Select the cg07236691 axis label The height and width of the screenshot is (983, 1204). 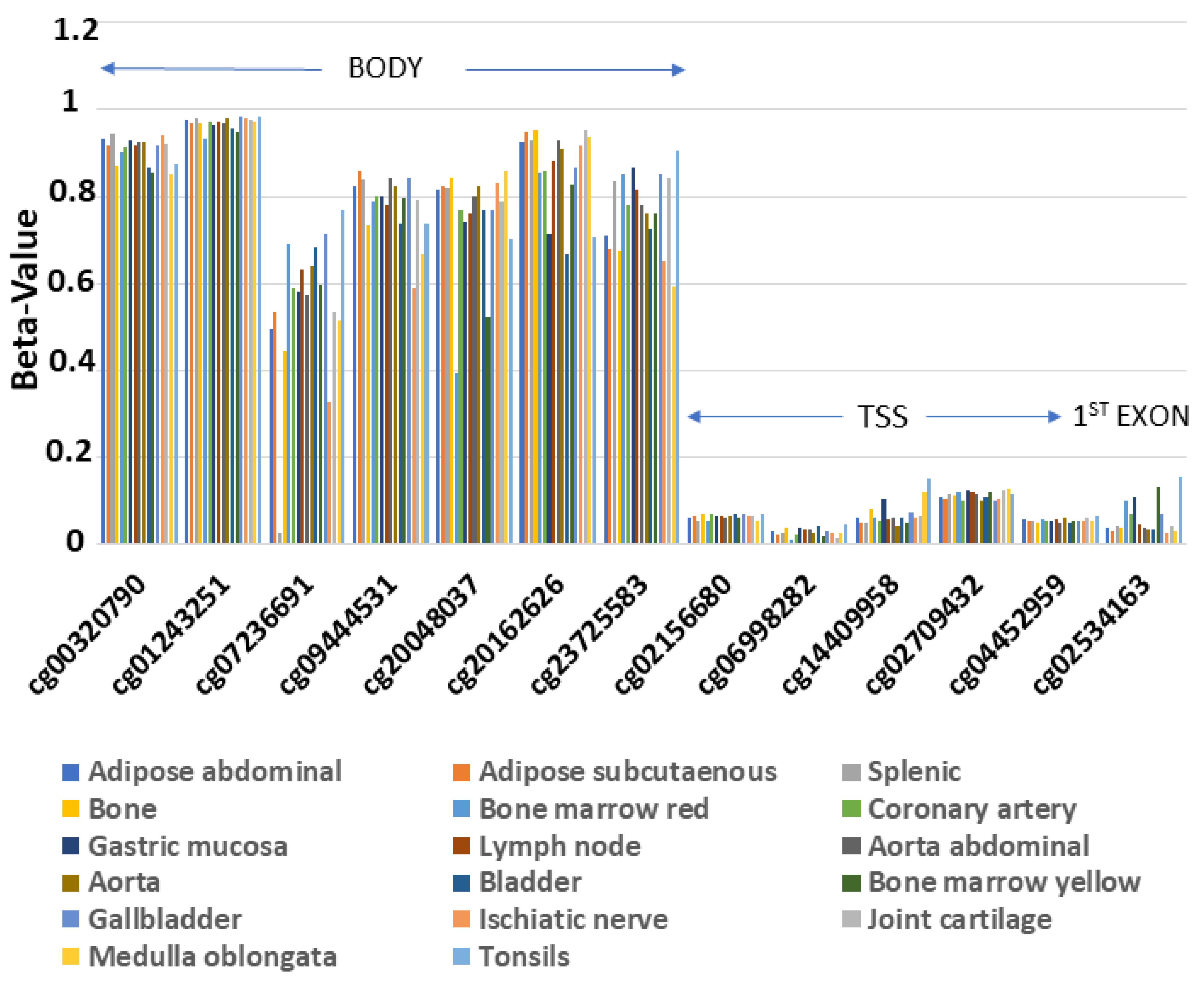tap(255, 634)
